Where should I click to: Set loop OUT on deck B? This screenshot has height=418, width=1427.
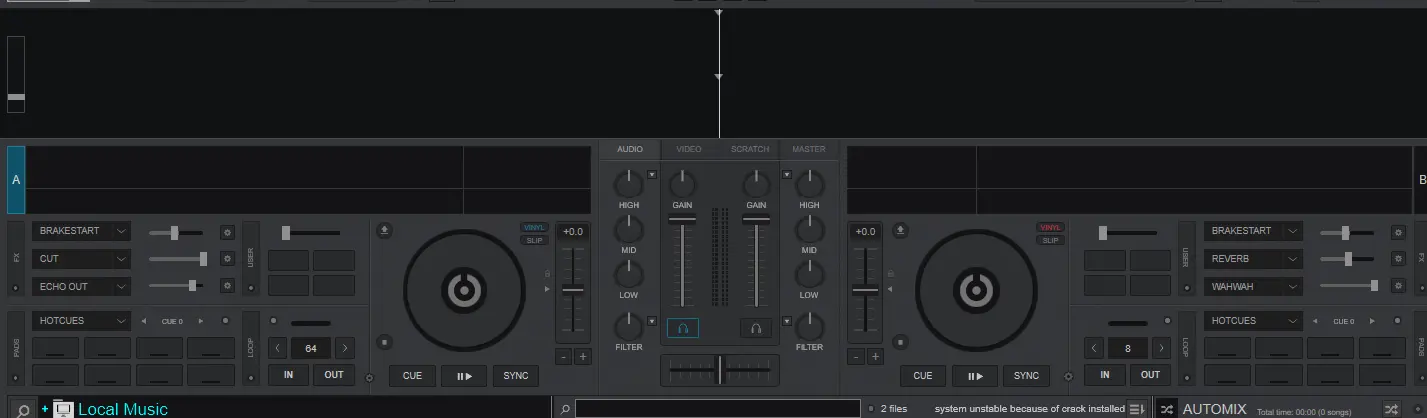[1151, 375]
